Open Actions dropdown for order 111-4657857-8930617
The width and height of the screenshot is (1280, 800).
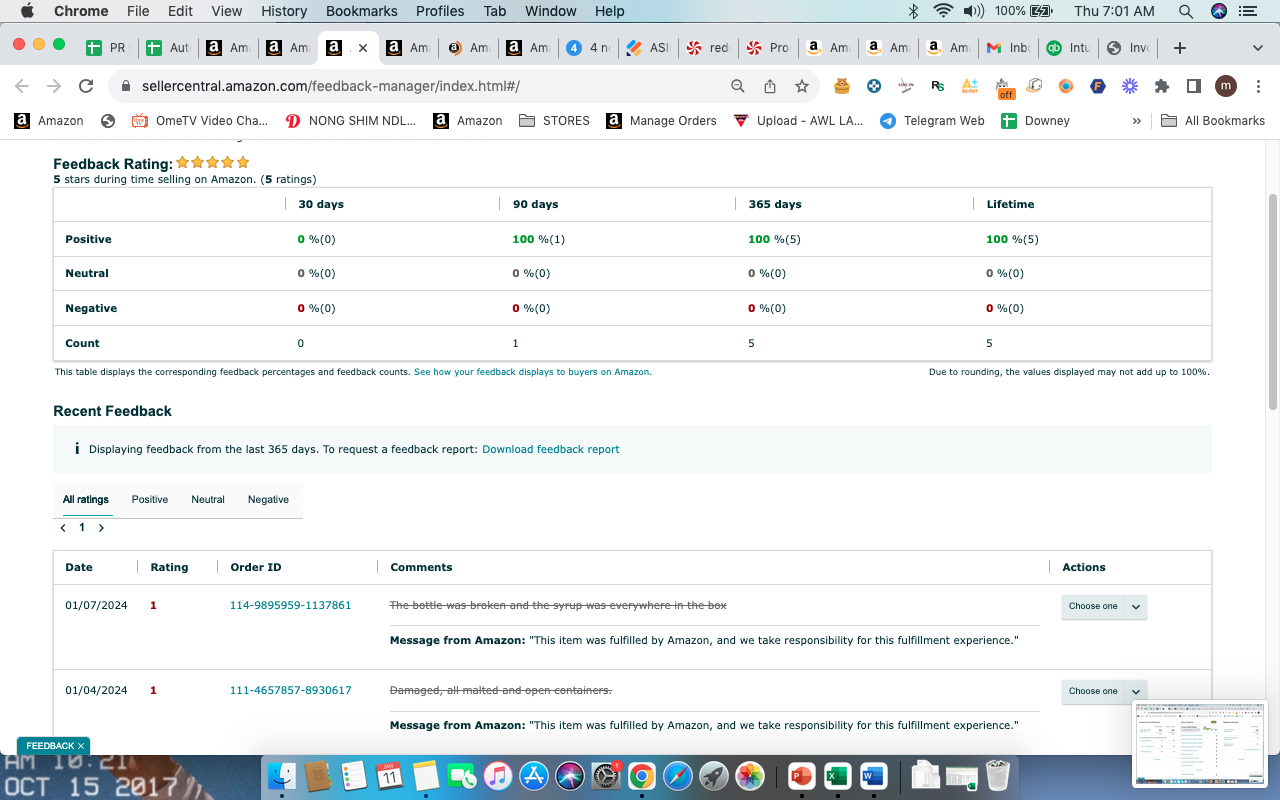click(1104, 691)
